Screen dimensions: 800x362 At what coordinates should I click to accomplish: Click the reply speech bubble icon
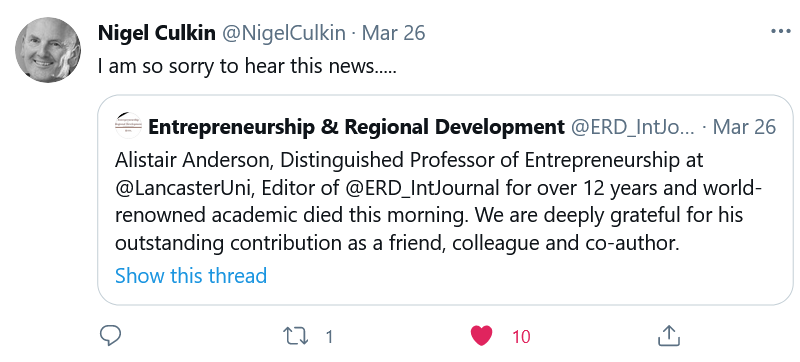click(110, 336)
